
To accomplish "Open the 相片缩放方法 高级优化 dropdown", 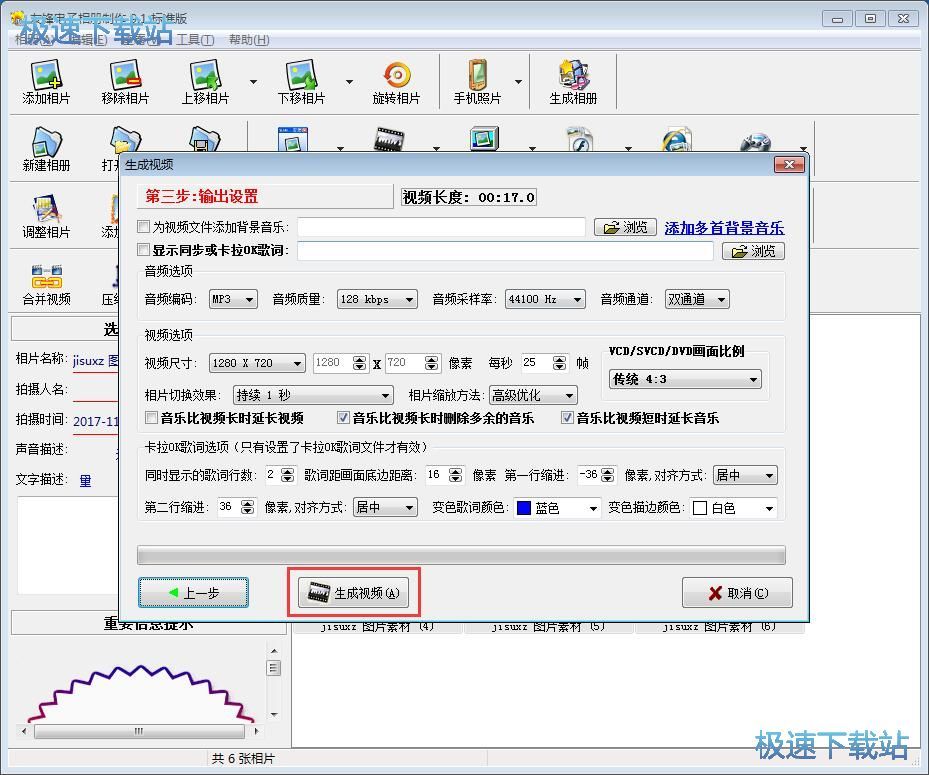I will point(533,395).
